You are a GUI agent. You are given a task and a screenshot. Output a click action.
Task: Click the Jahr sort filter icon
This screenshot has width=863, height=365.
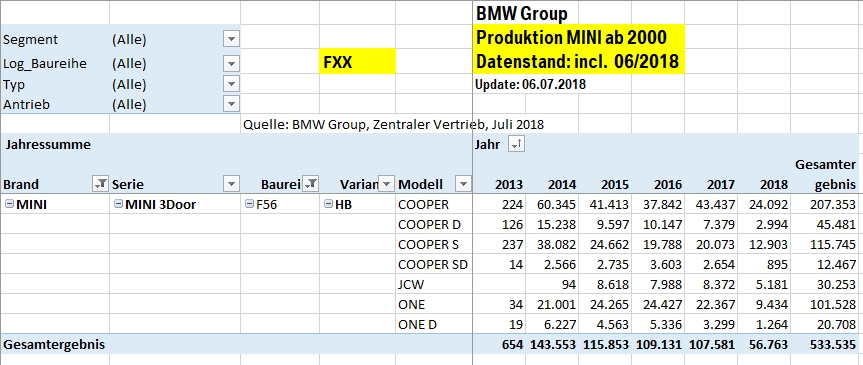[x=517, y=145]
